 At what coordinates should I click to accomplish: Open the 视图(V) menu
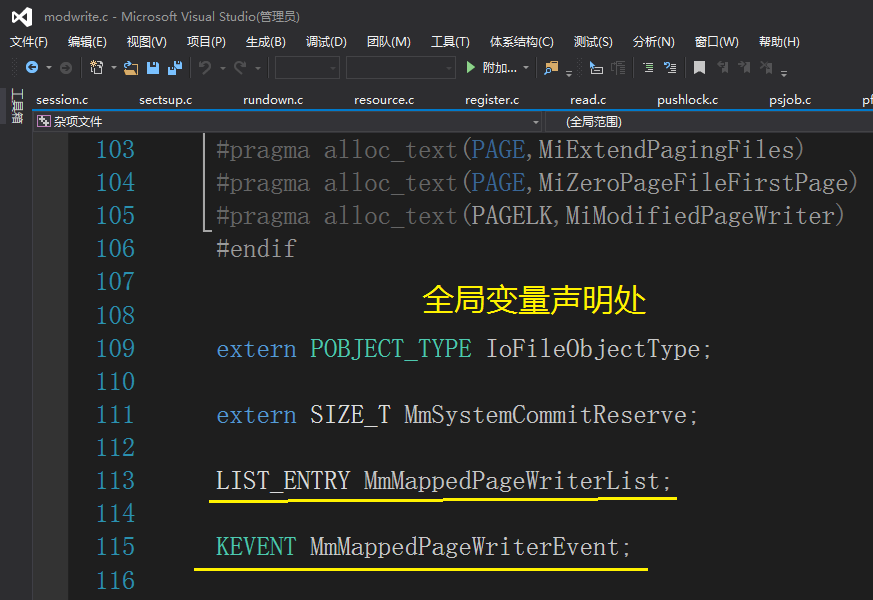tap(146, 42)
